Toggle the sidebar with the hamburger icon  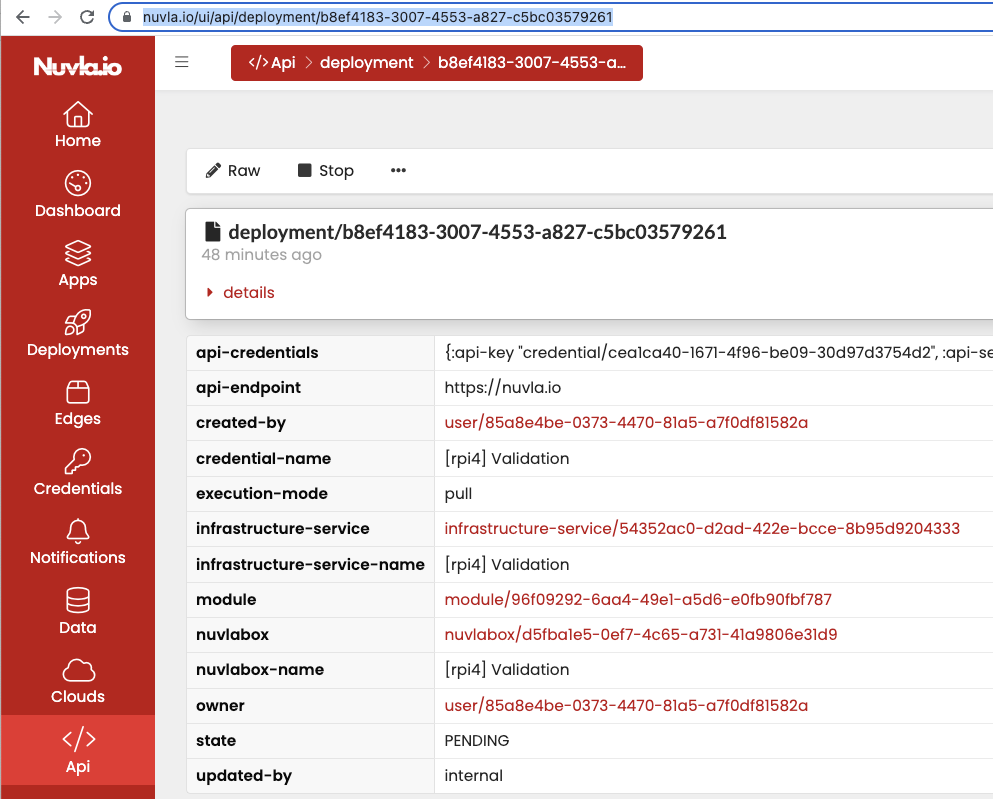click(181, 61)
